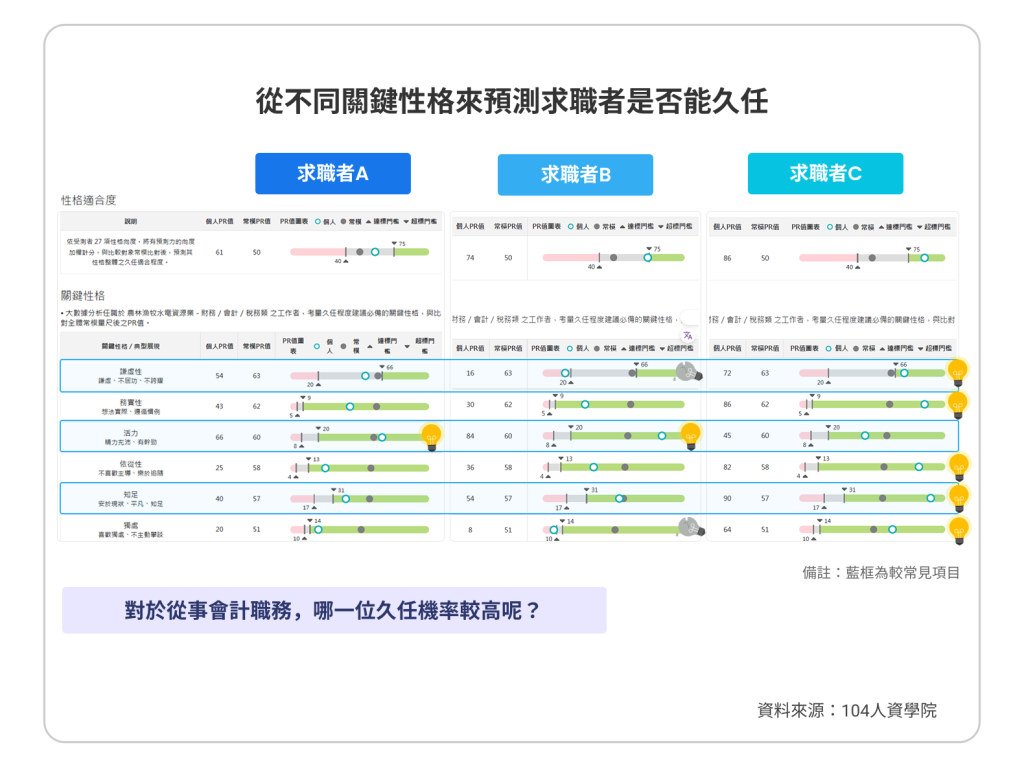Viewport: 1024px width, 767px height.
Task: Click the main title 從不同關鍵性格來預測求職者是否能久任
Action: (x=511, y=102)
